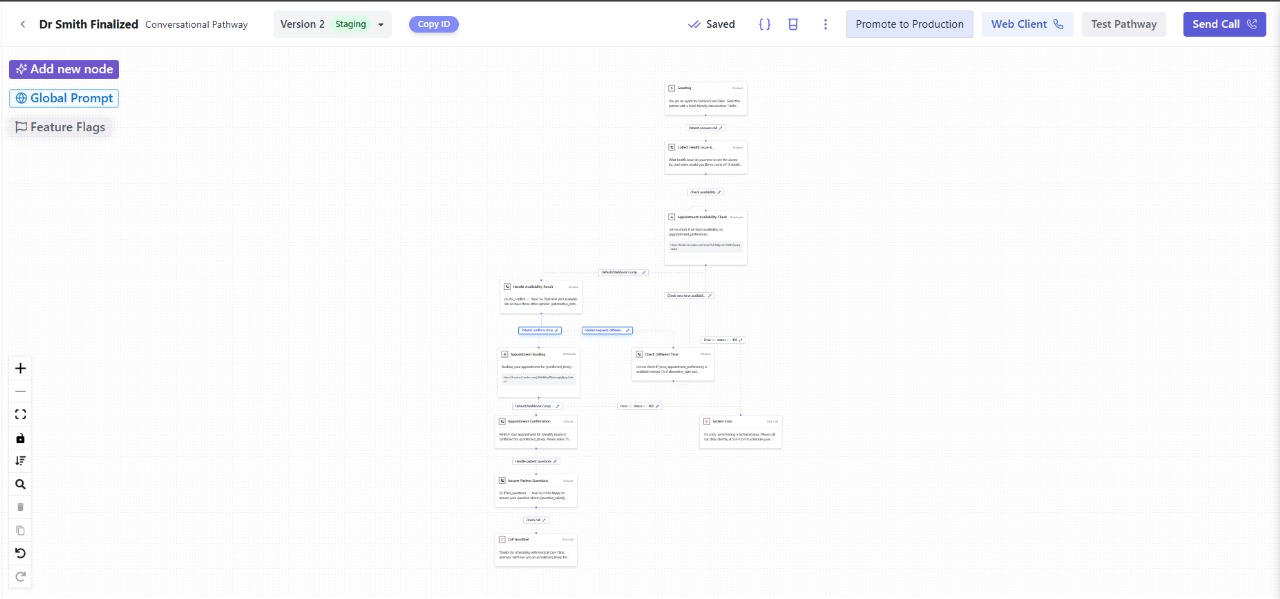Open the Web Client

point(1026,24)
